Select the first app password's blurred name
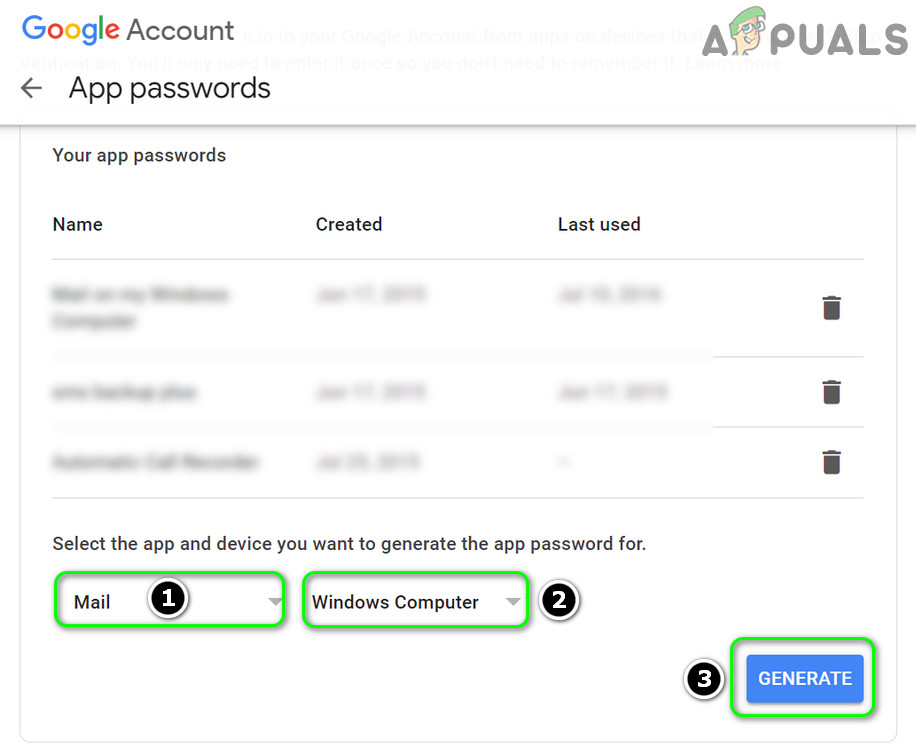916x755 pixels. pos(140,308)
